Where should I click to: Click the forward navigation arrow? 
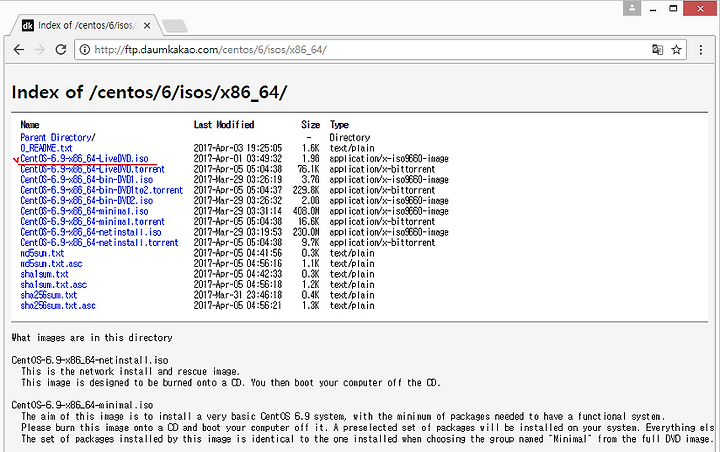pyautogui.click(x=40, y=50)
